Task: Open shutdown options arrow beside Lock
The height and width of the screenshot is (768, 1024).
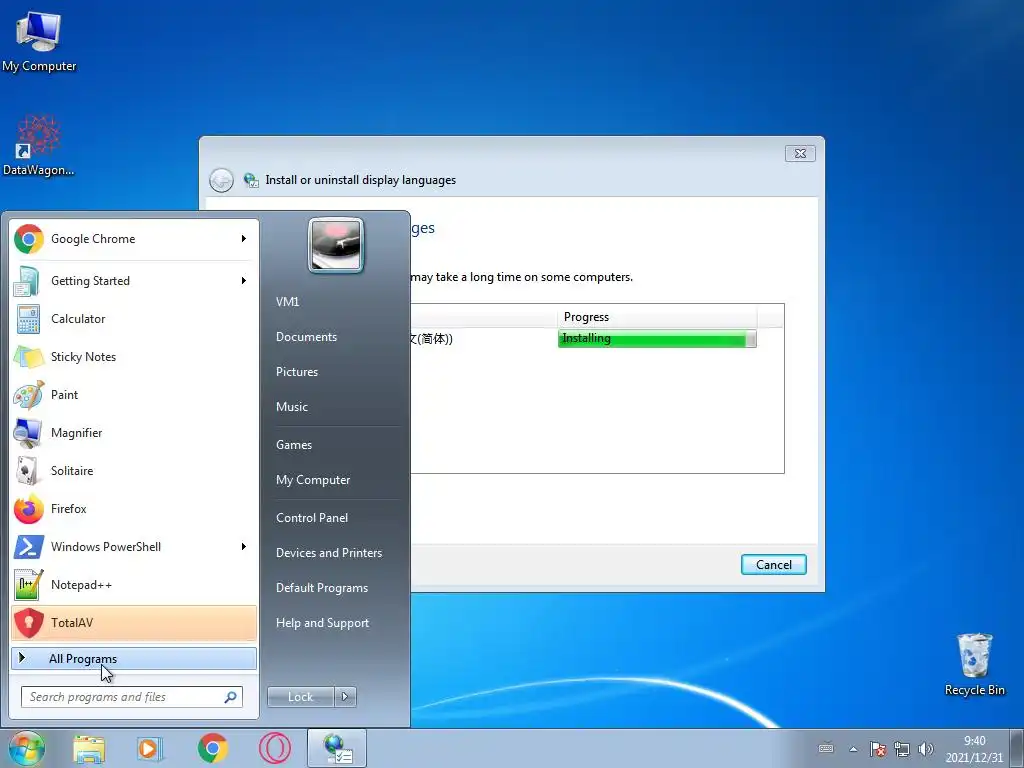Action: (345, 697)
